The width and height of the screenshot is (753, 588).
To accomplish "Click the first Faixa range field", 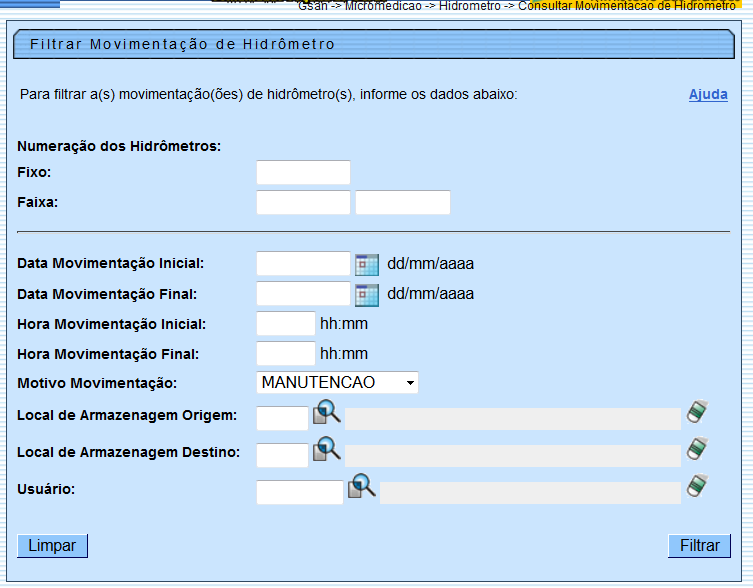I will coord(303,203).
